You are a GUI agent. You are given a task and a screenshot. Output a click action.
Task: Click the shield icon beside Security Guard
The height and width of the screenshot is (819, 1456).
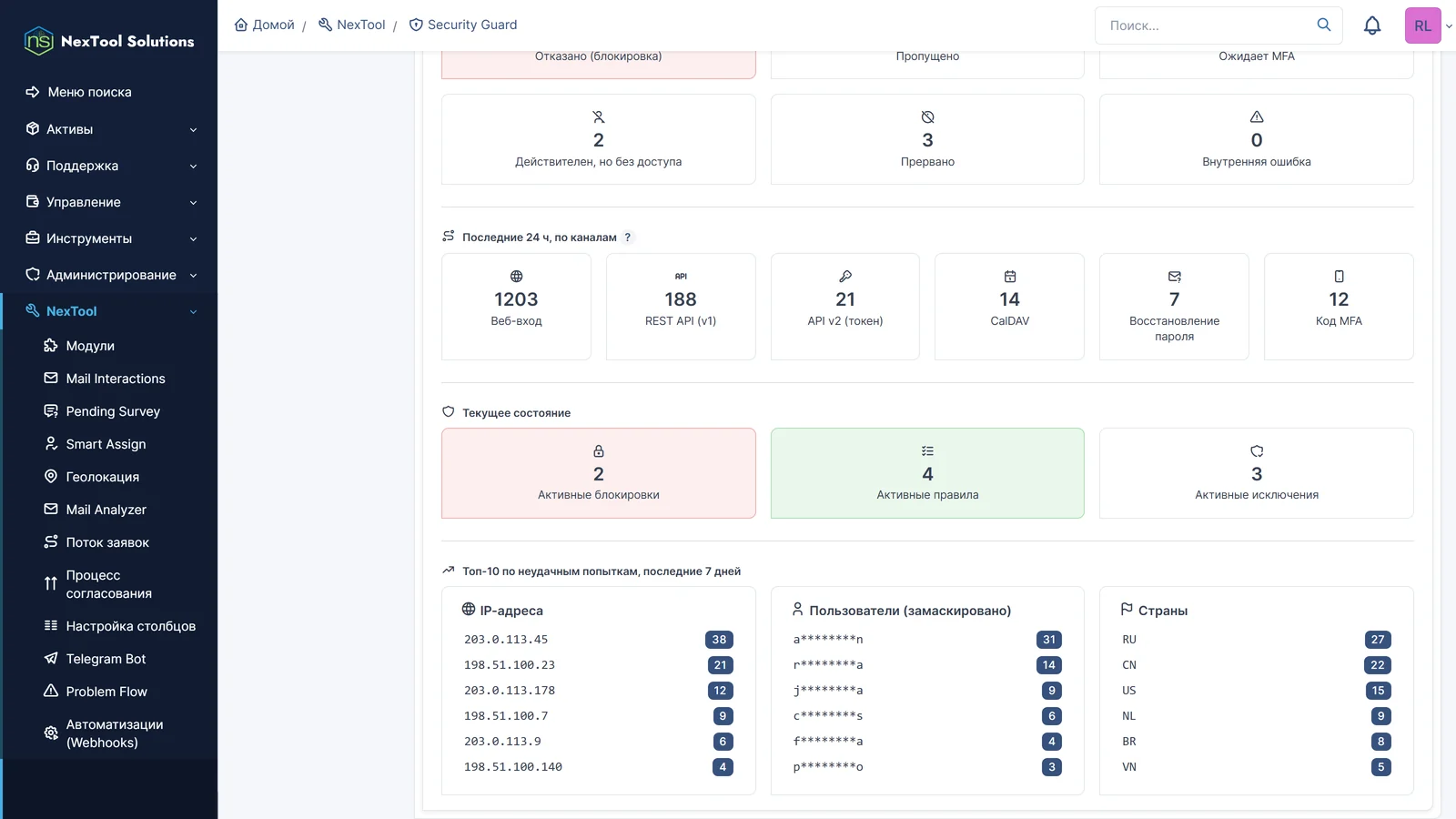(x=416, y=25)
